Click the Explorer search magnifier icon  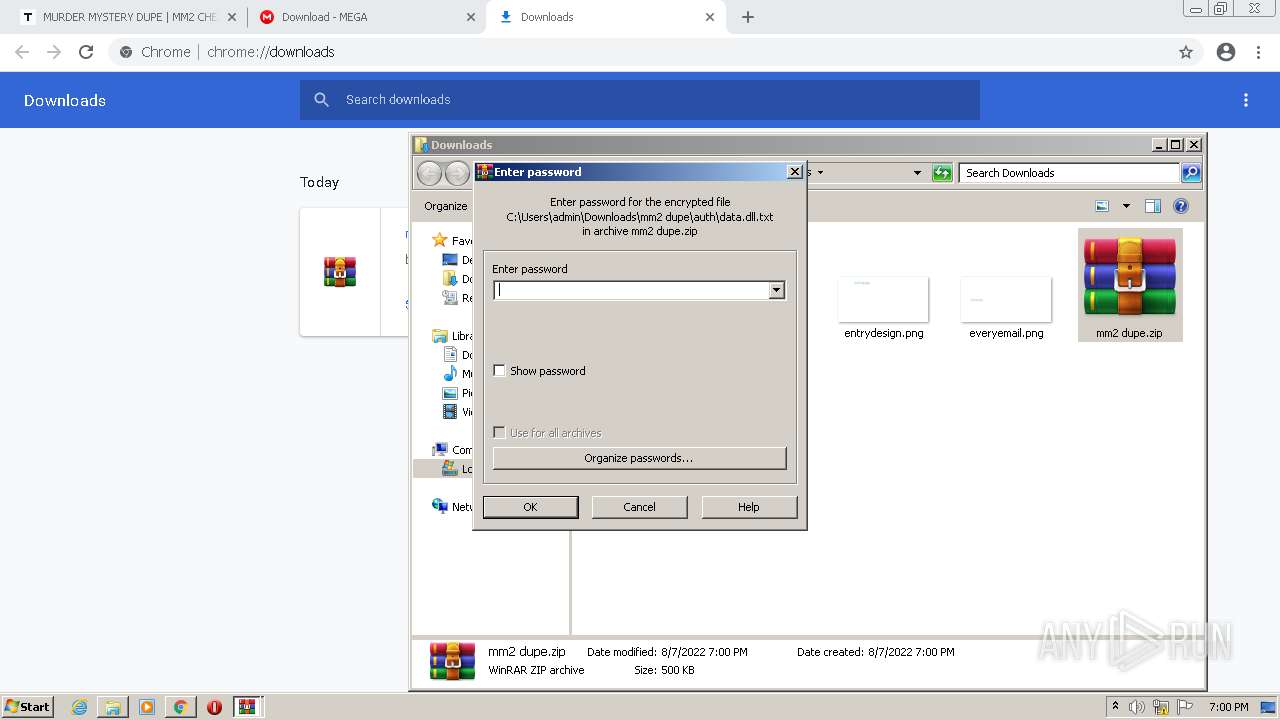click(x=1191, y=173)
